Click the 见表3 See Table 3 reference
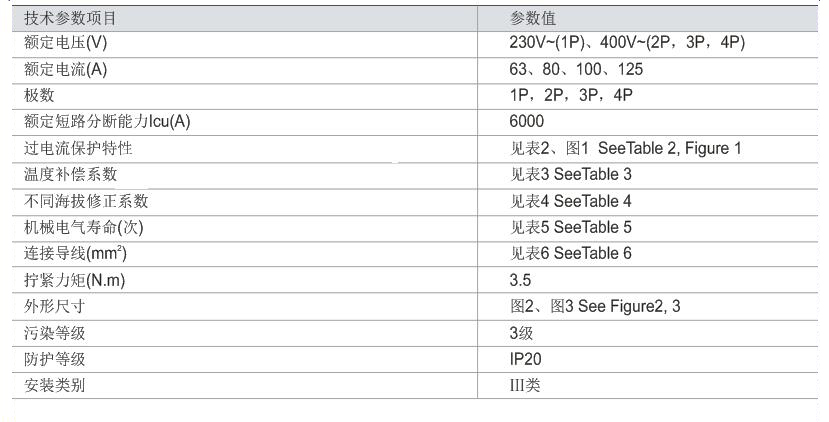 (571, 174)
